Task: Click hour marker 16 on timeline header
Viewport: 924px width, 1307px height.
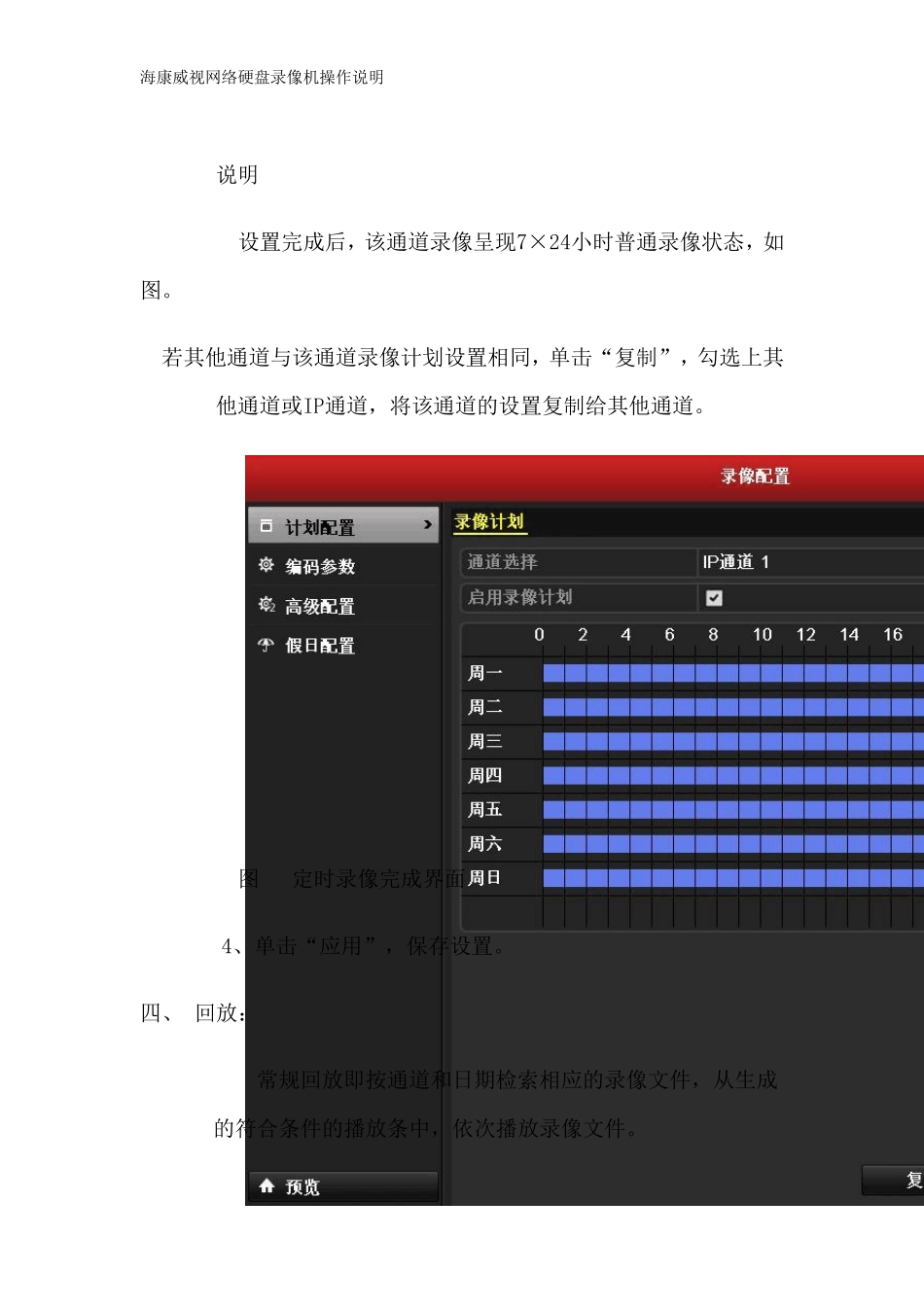Action: (893, 634)
